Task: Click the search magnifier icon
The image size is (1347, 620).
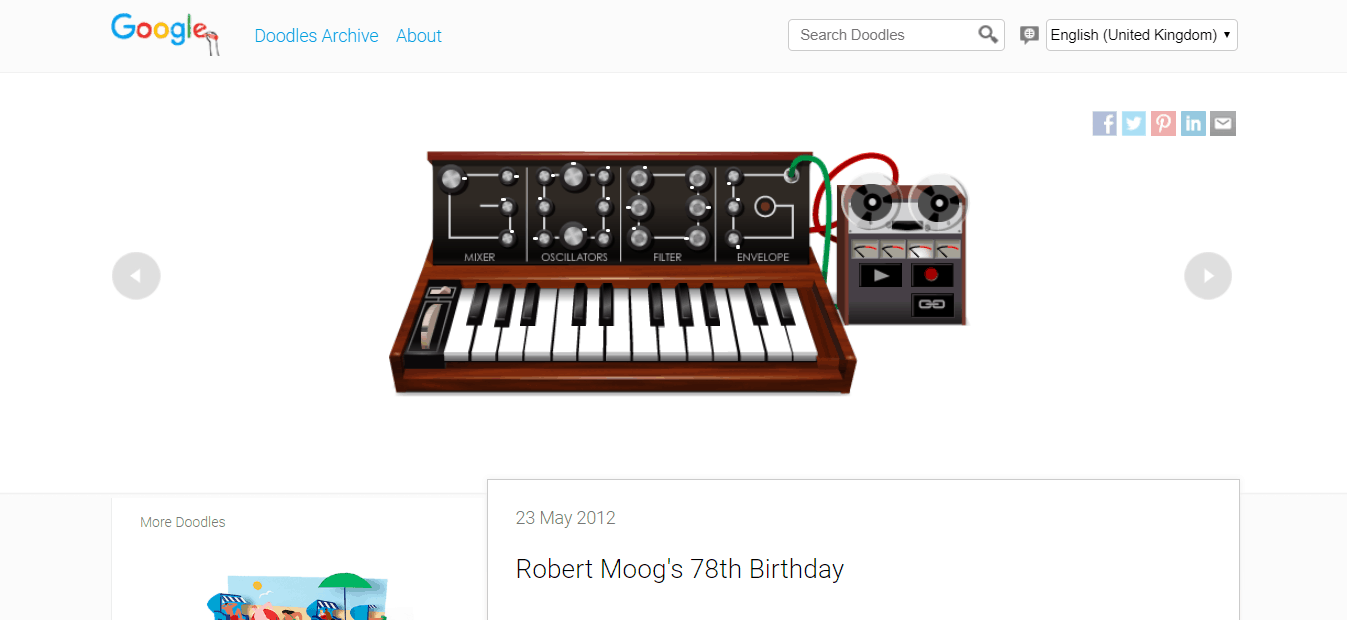Action: tap(988, 34)
